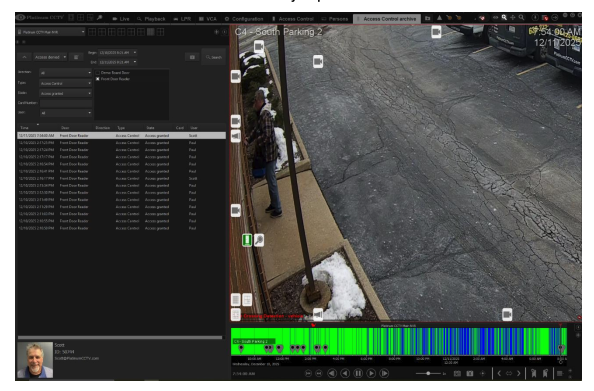Image resolution: width=594 pixels, height=391 pixels.
Task: Select the highlighted filled layout grid option
Action: [x=150, y=32]
